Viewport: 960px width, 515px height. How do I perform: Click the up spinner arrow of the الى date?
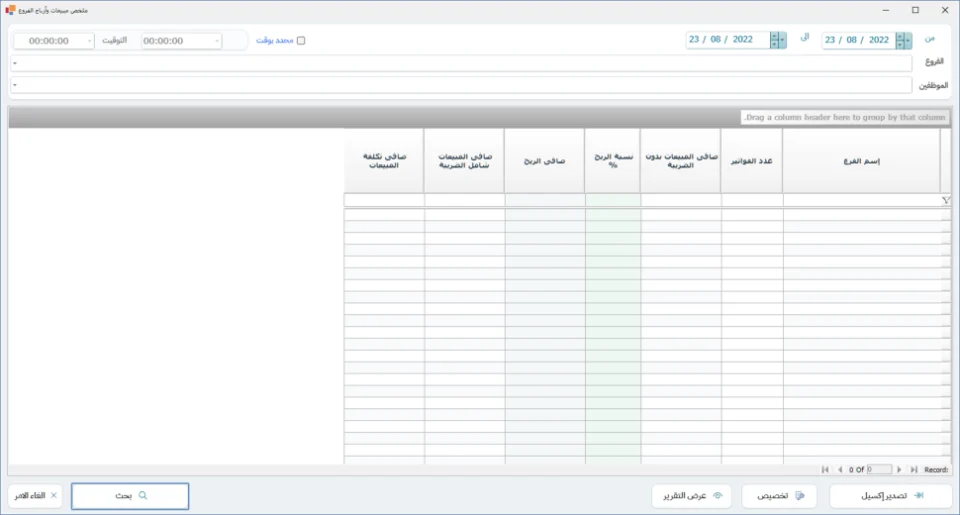coord(774,37)
